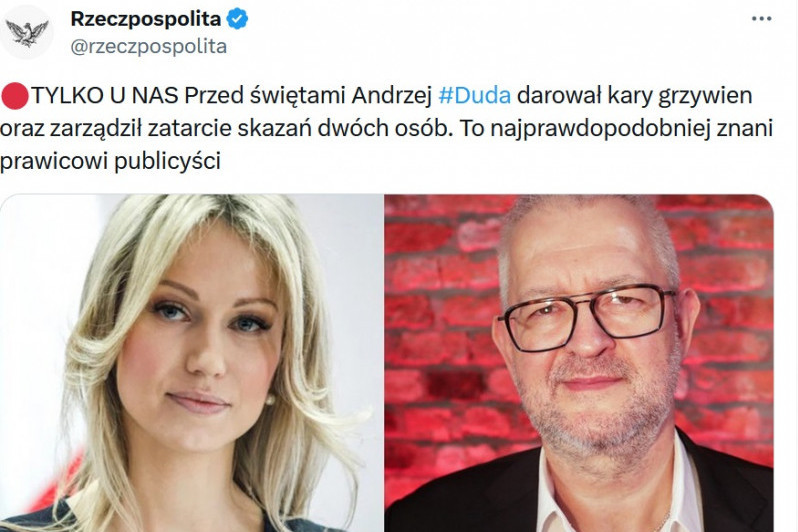Click the blue verified checkmark badge

click(x=237, y=19)
